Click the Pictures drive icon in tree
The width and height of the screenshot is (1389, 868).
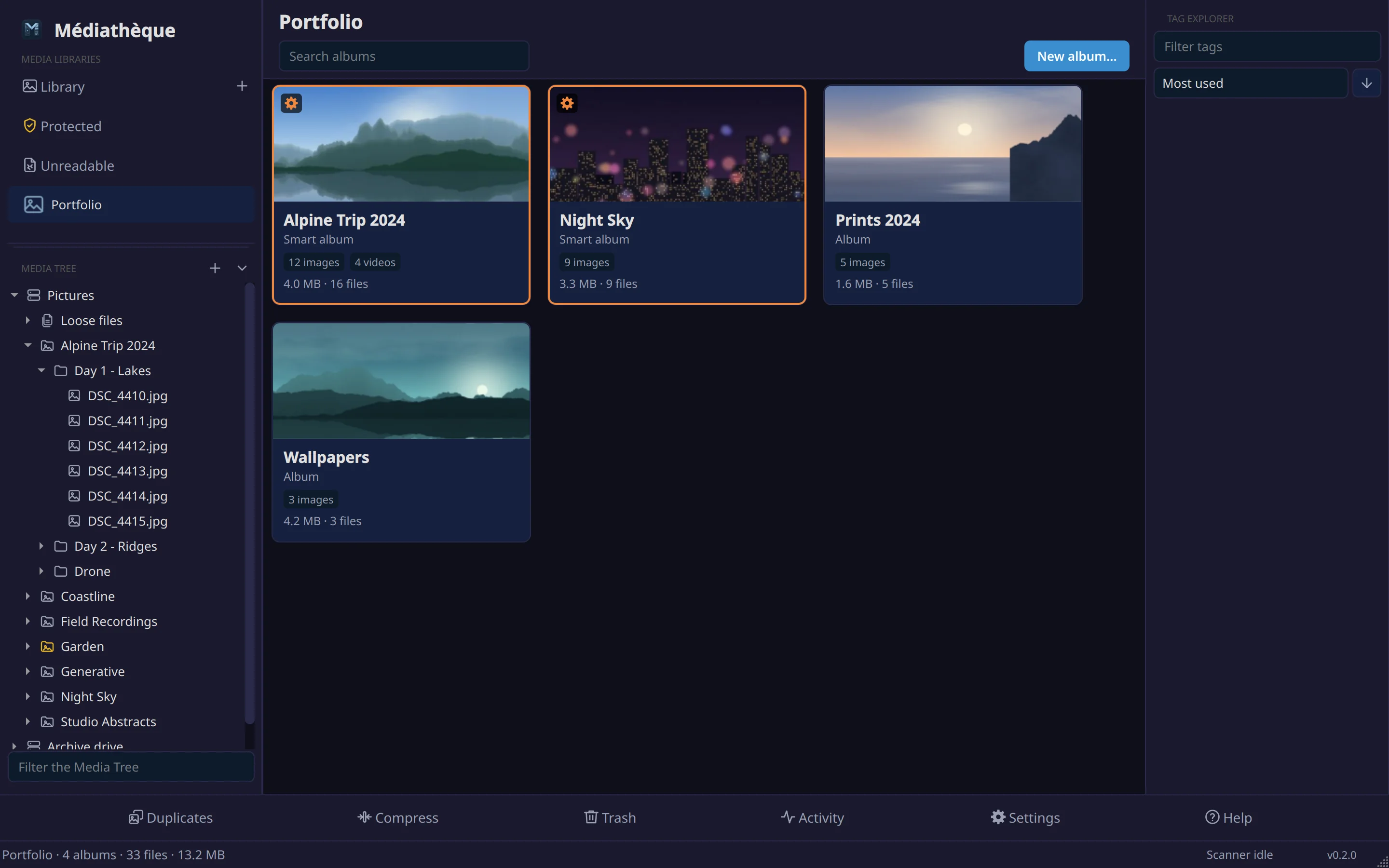coord(34,295)
